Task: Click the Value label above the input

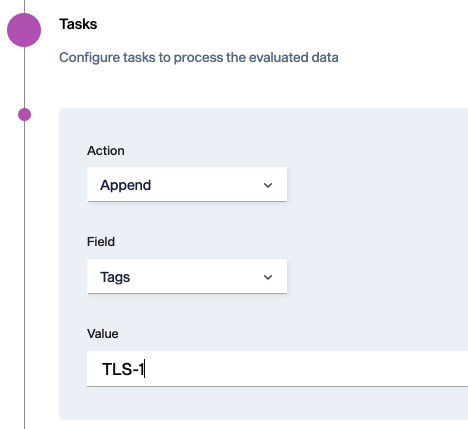Action: [x=103, y=334]
